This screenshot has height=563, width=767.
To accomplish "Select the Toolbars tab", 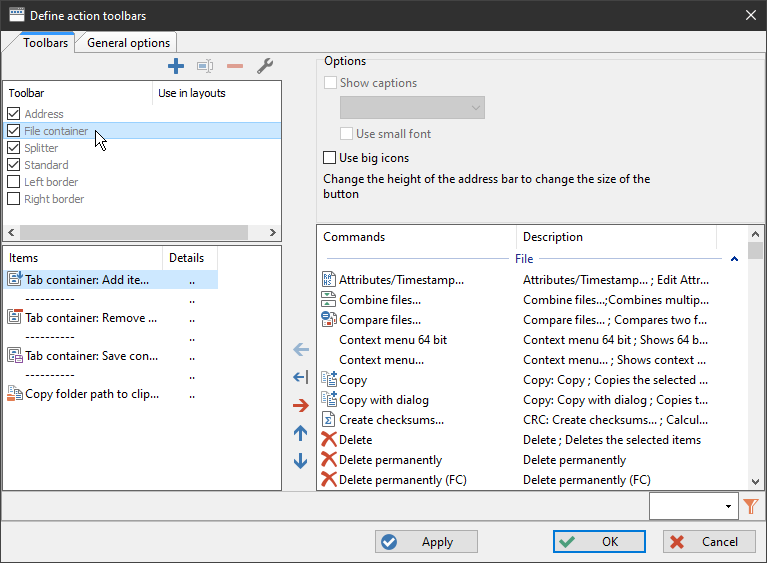I will point(45,43).
